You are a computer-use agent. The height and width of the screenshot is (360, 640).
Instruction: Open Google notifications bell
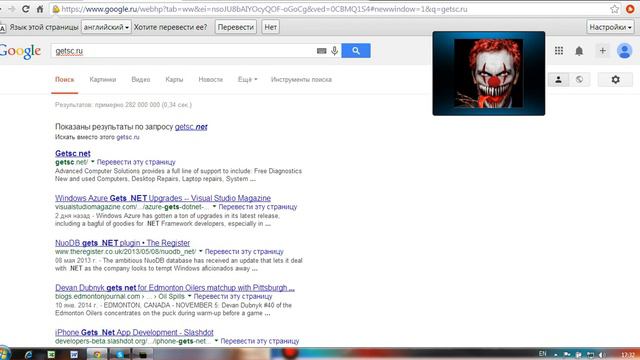(579, 51)
